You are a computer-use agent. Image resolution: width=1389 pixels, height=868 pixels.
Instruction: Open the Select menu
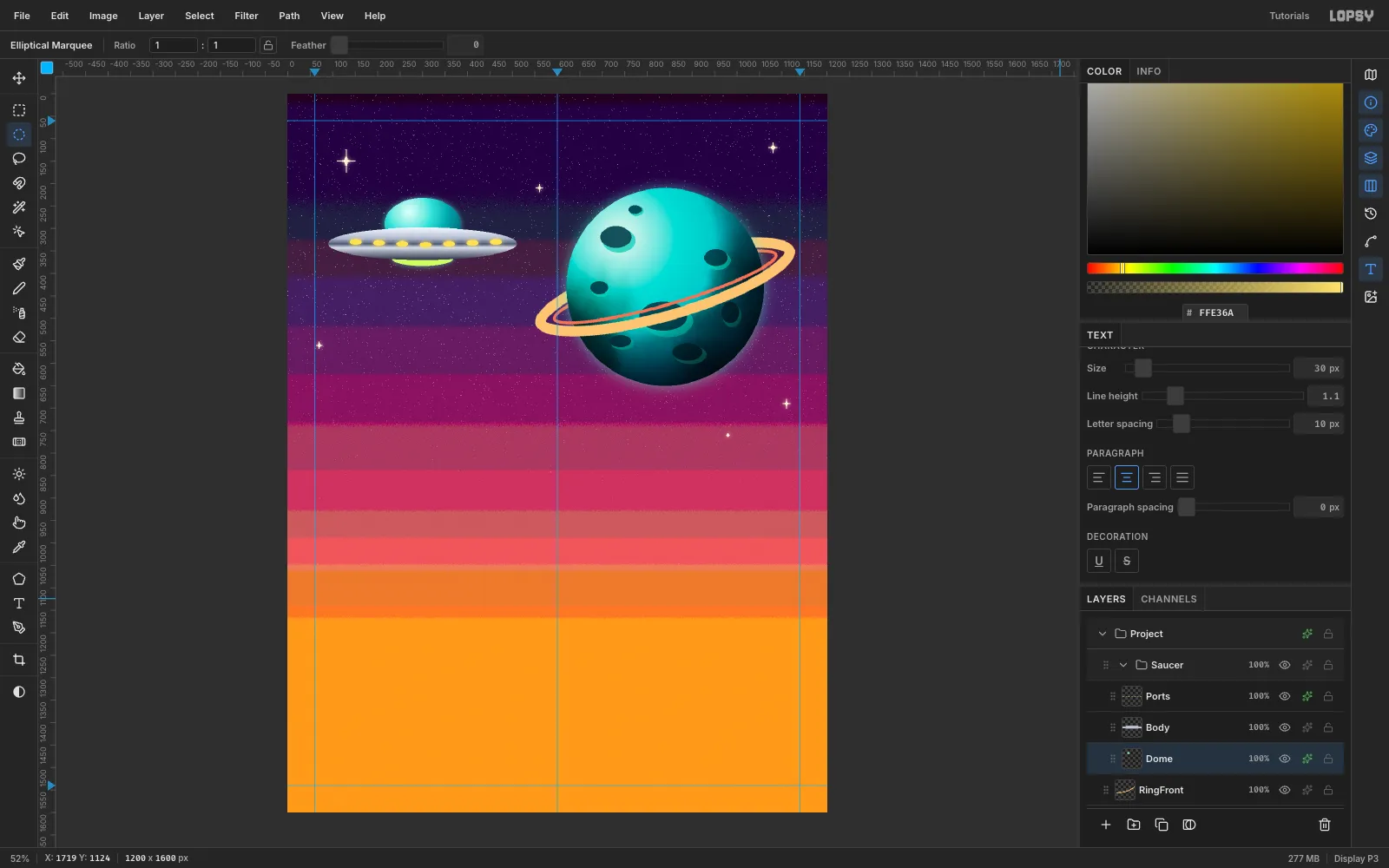point(200,16)
